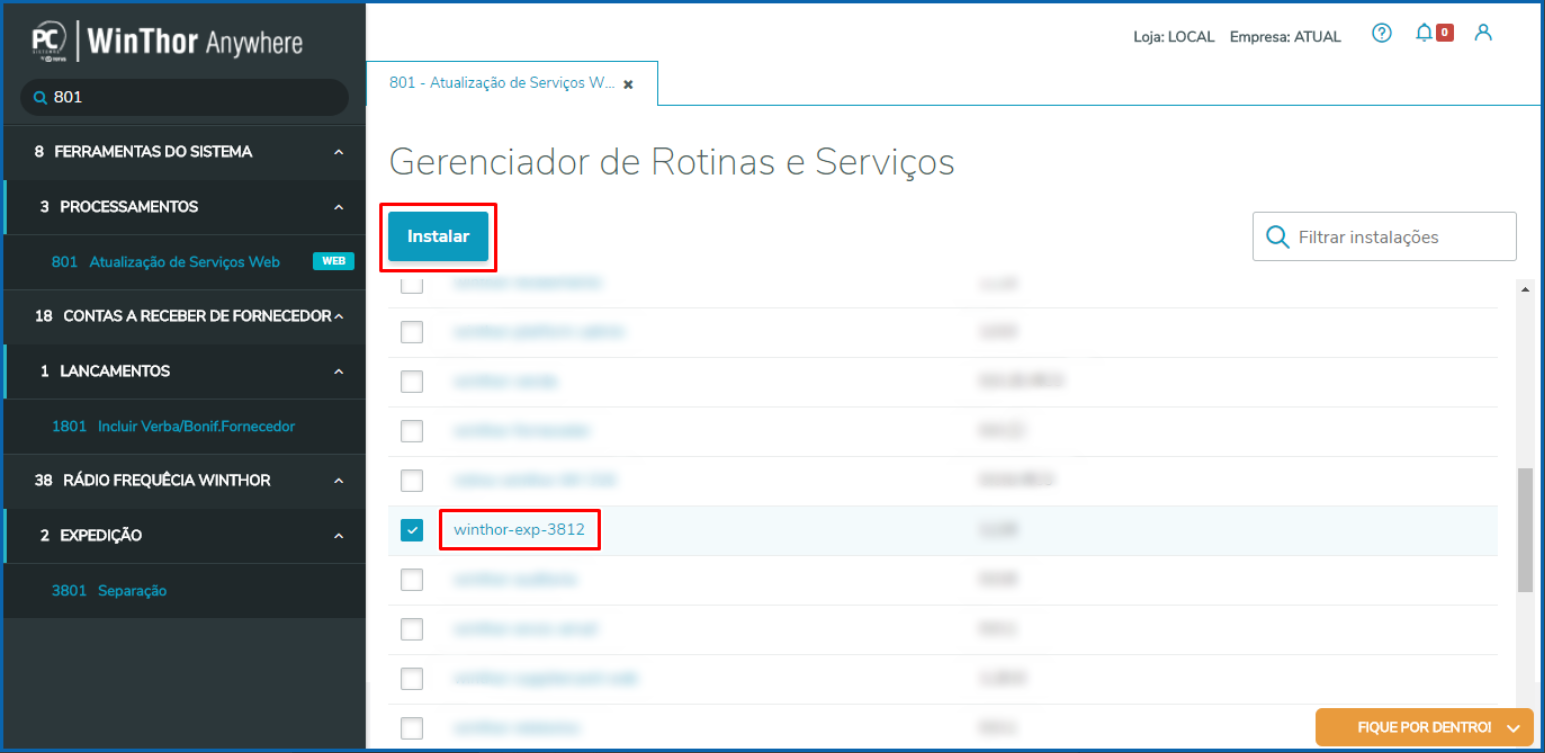Click the list scrollbar thumb
Image resolution: width=1545 pixels, height=753 pixels.
coord(1525,530)
